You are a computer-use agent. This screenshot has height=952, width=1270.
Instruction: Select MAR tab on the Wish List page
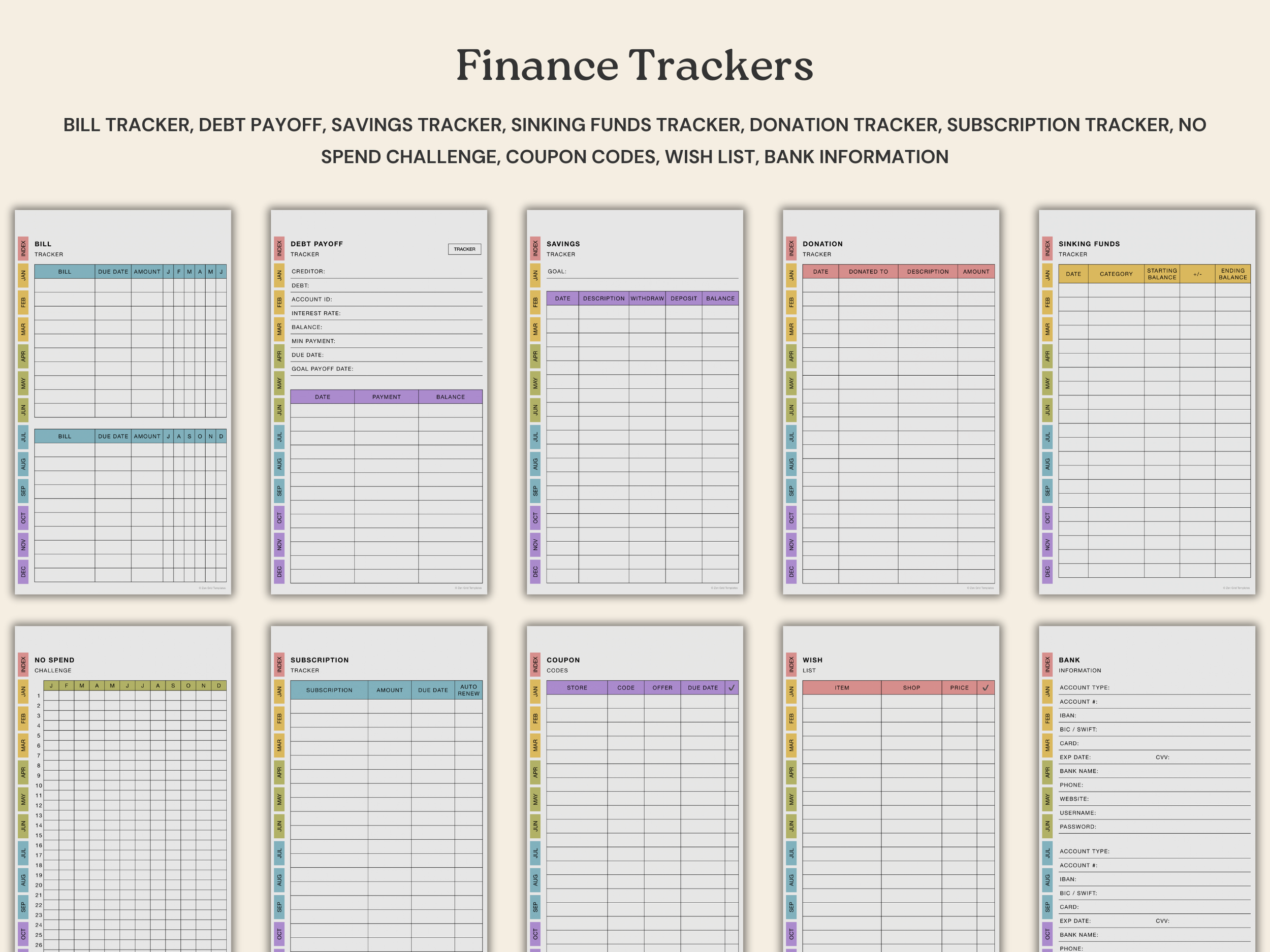[x=791, y=745]
